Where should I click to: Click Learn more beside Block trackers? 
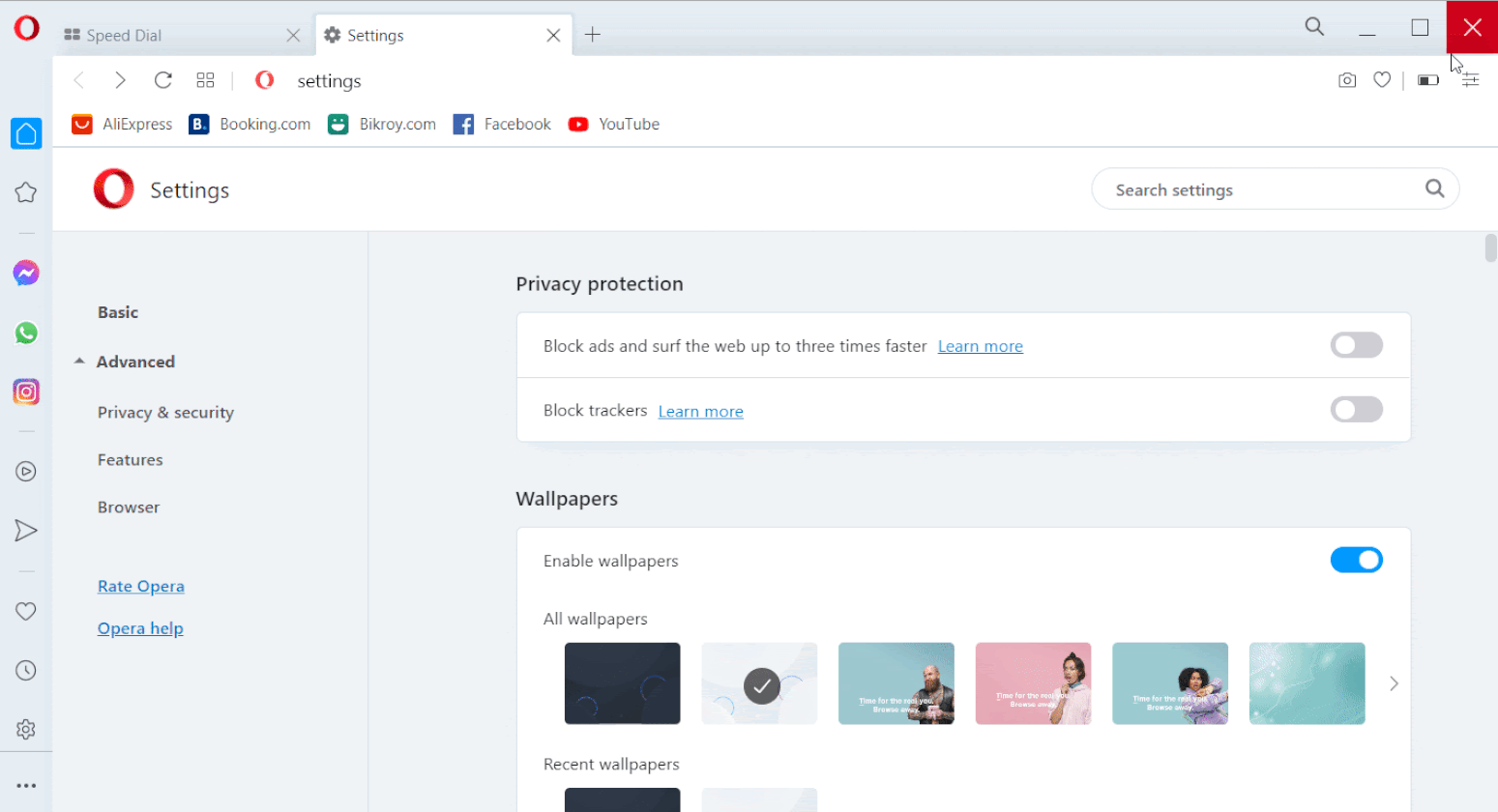tap(700, 412)
